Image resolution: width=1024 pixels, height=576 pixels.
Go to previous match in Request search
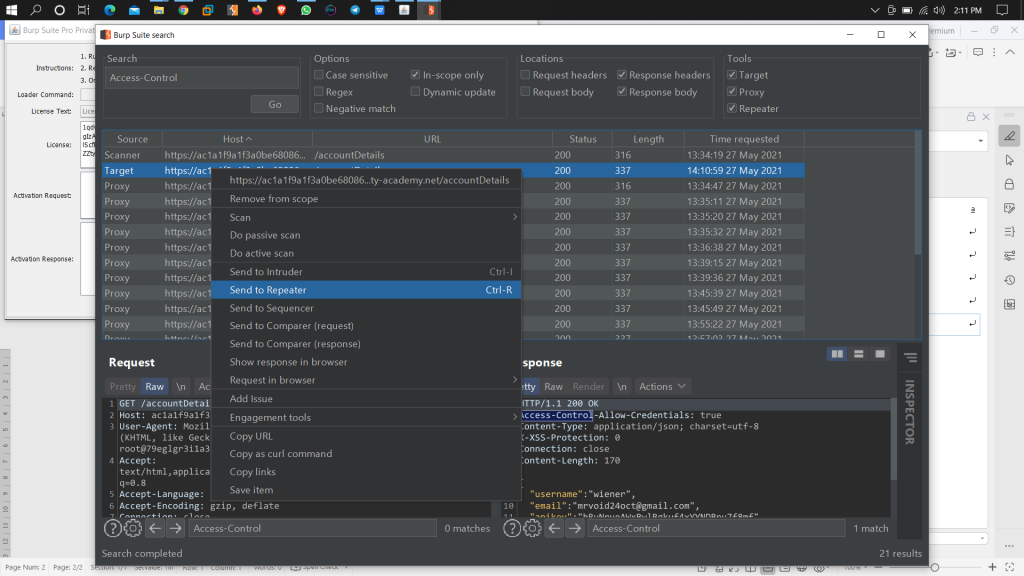[x=155, y=528]
